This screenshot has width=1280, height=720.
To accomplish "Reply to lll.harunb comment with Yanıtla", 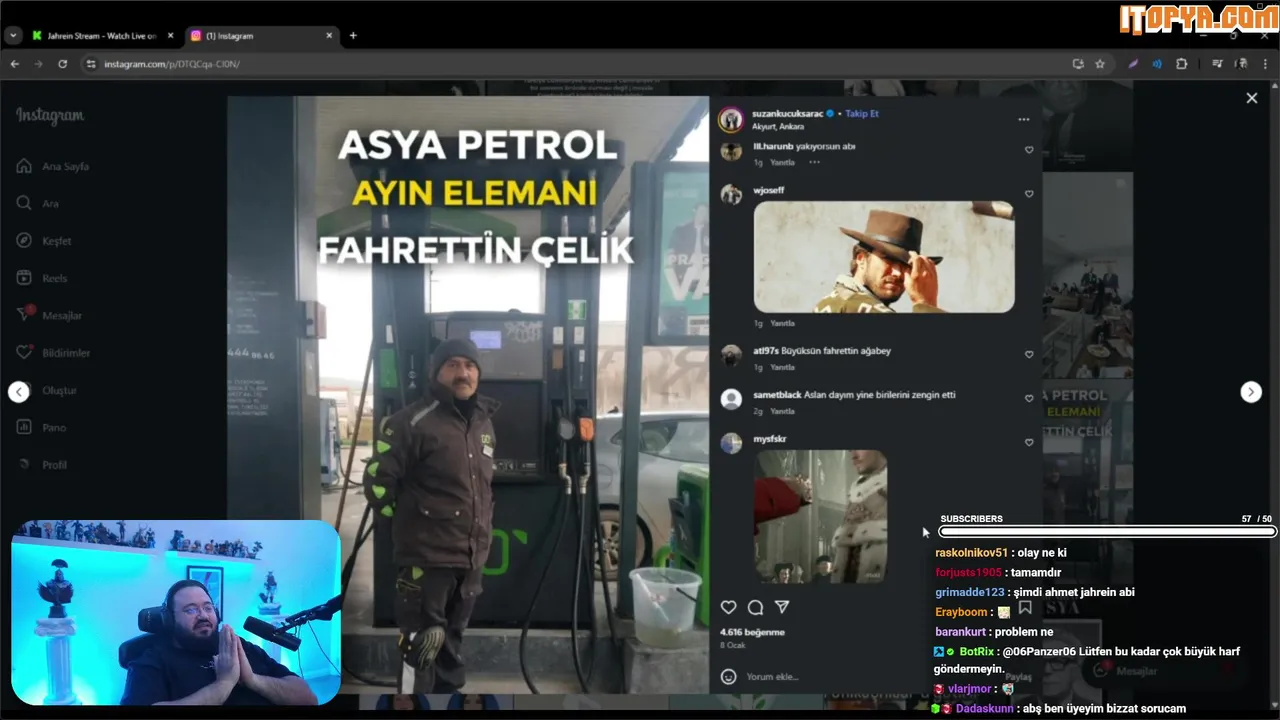I will [x=782, y=162].
